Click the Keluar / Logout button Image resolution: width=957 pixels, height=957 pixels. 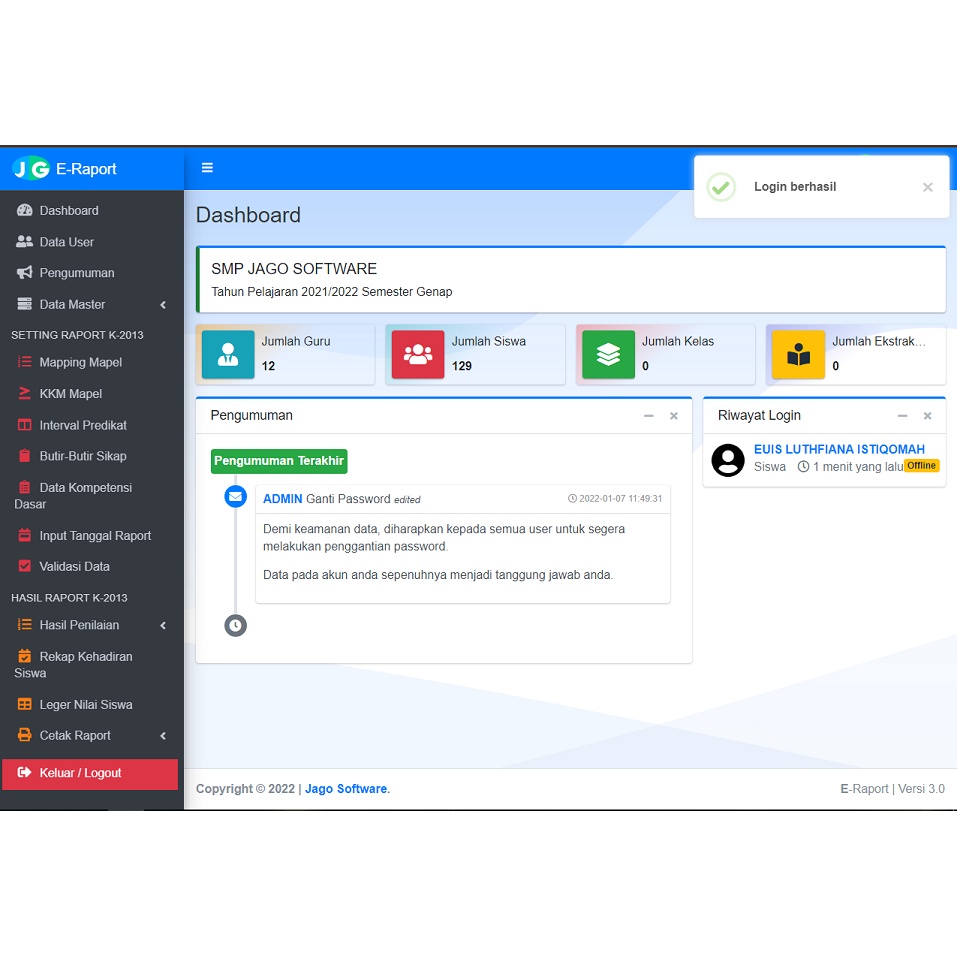click(x=90, y=773)
